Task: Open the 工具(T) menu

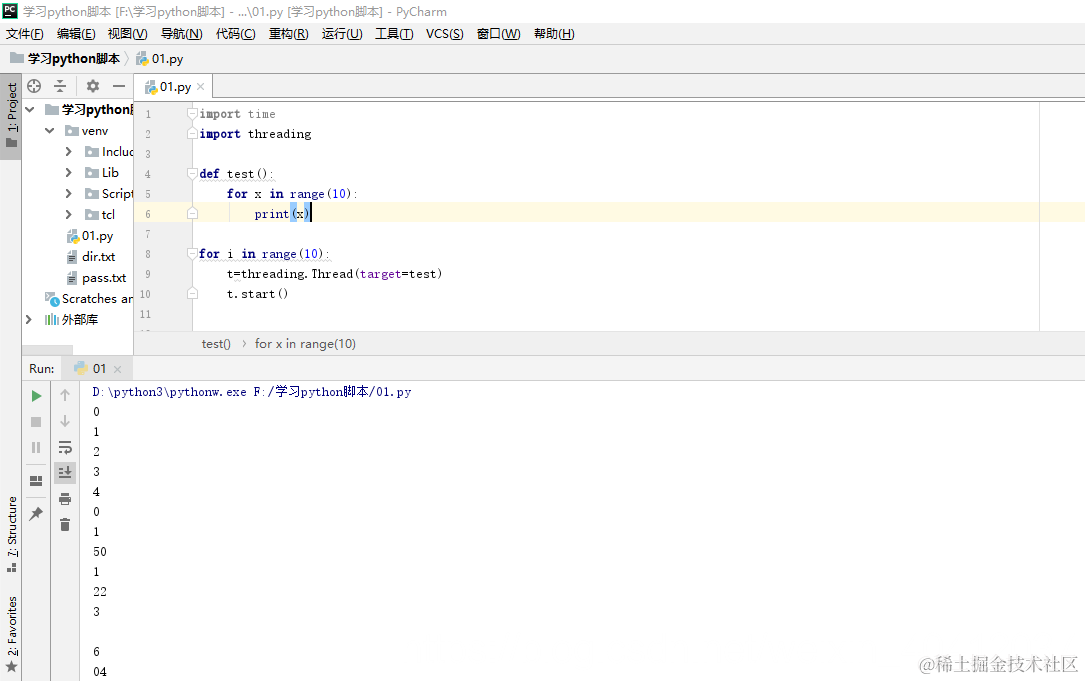Action: click(394, 34)
